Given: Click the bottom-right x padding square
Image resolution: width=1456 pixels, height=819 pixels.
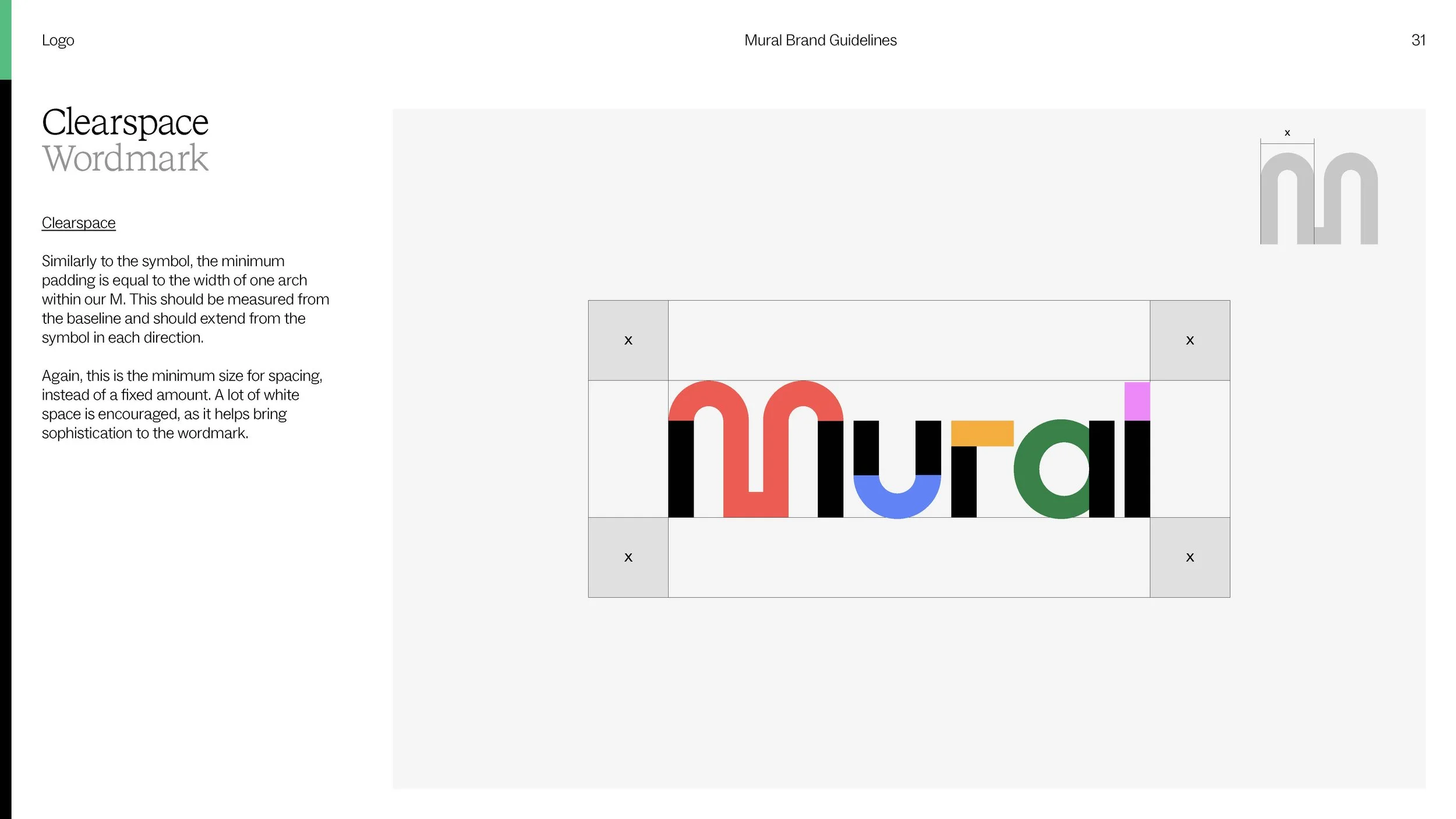Looking at the screenshot, I should [x=1190, y=557].
